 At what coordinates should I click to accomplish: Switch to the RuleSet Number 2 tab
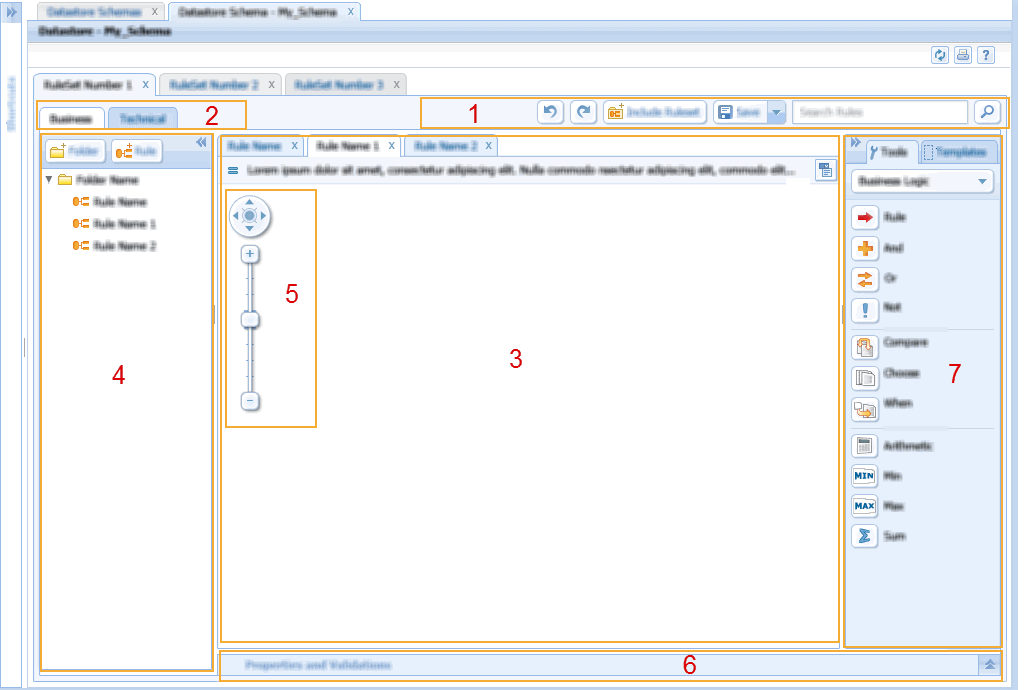(214, 85)
